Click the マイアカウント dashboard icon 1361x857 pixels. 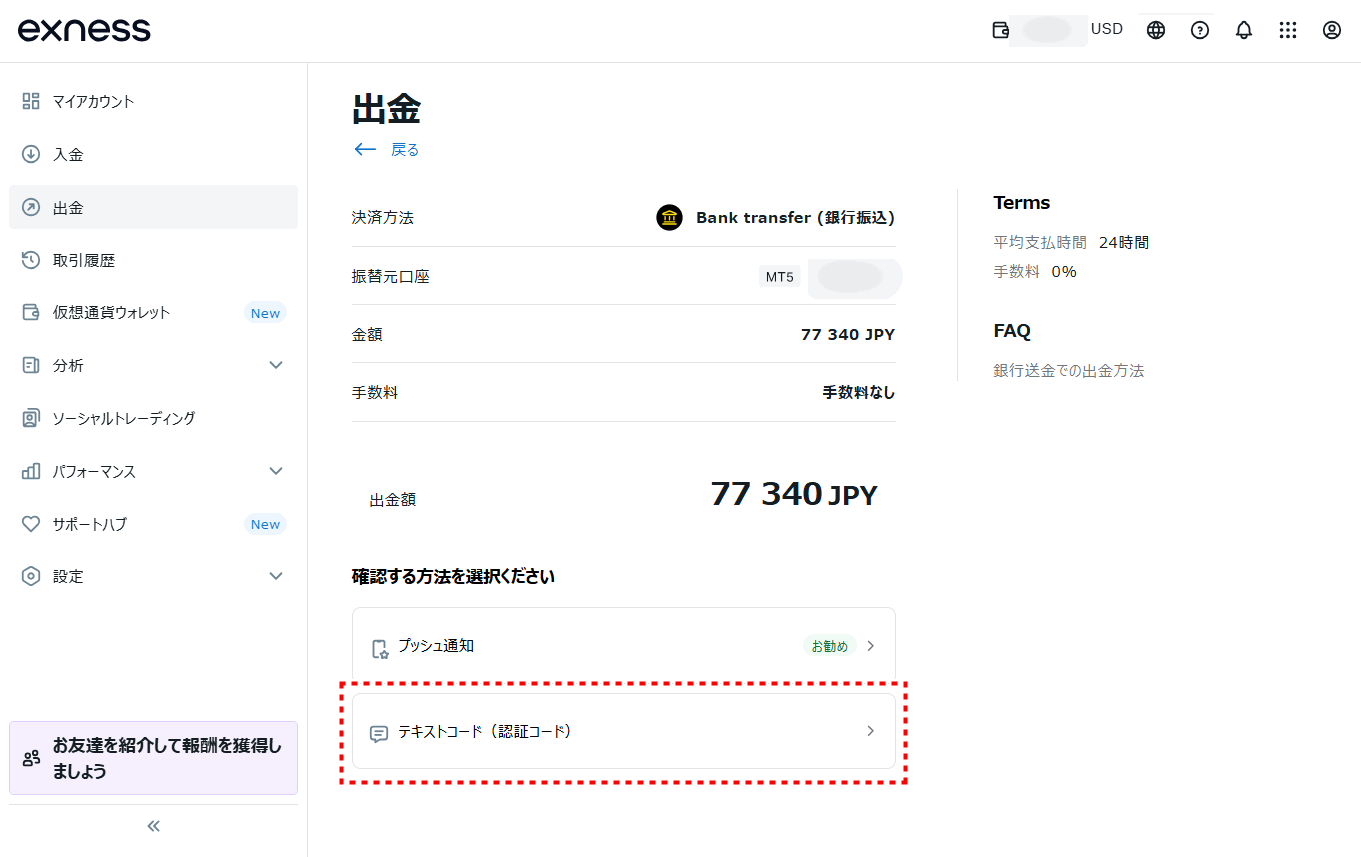pyautogui.click(x=31, y=101)
